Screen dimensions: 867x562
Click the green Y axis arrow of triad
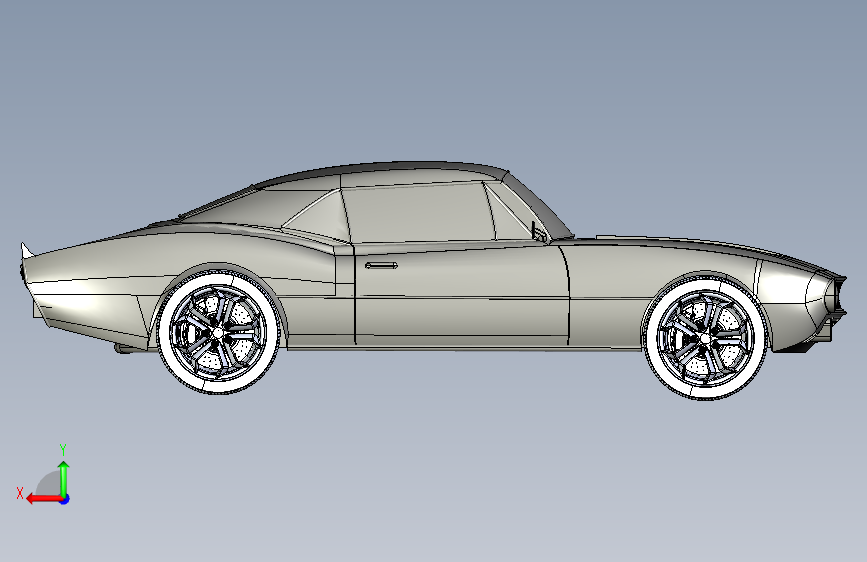[x=64, y=479]
